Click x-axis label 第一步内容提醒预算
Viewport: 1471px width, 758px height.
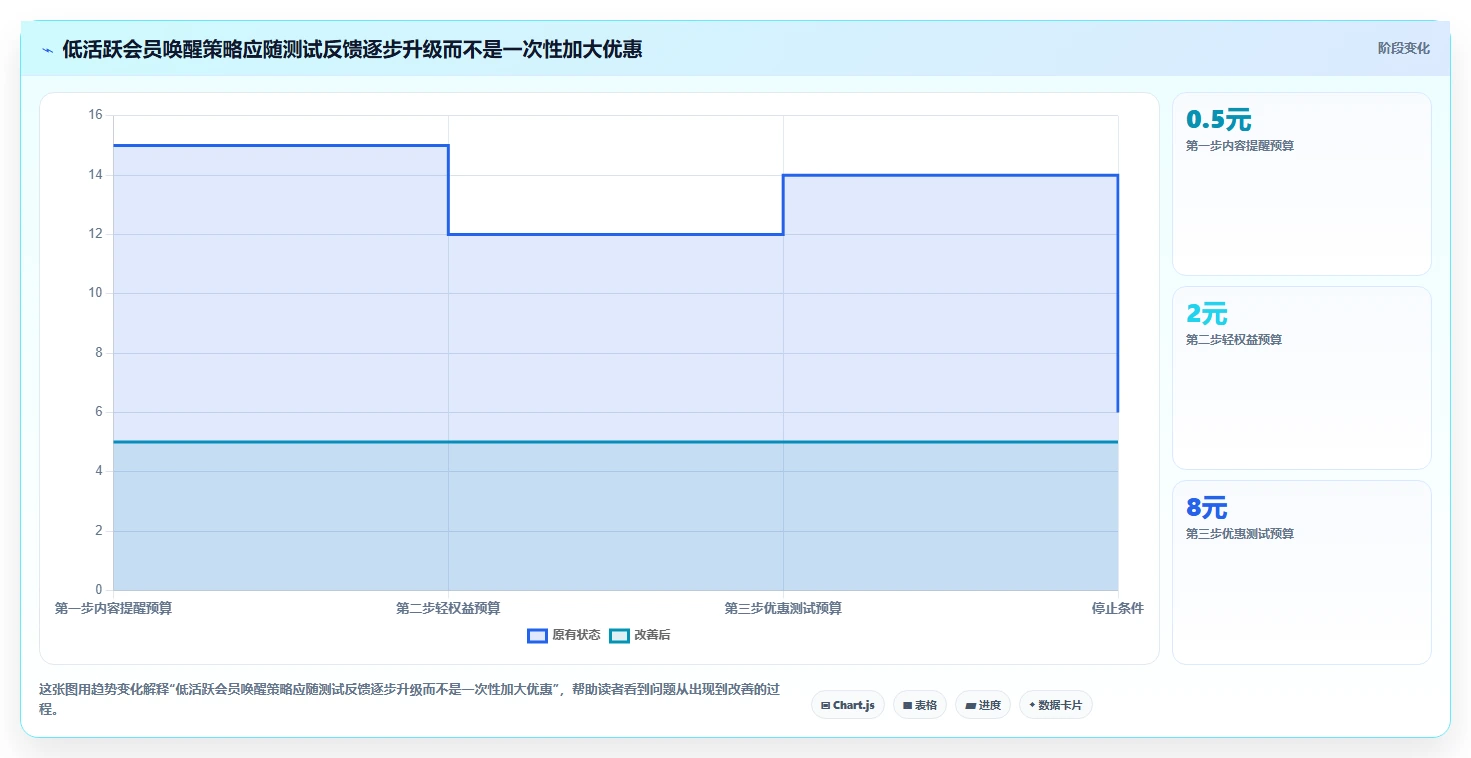coord(113,608)
